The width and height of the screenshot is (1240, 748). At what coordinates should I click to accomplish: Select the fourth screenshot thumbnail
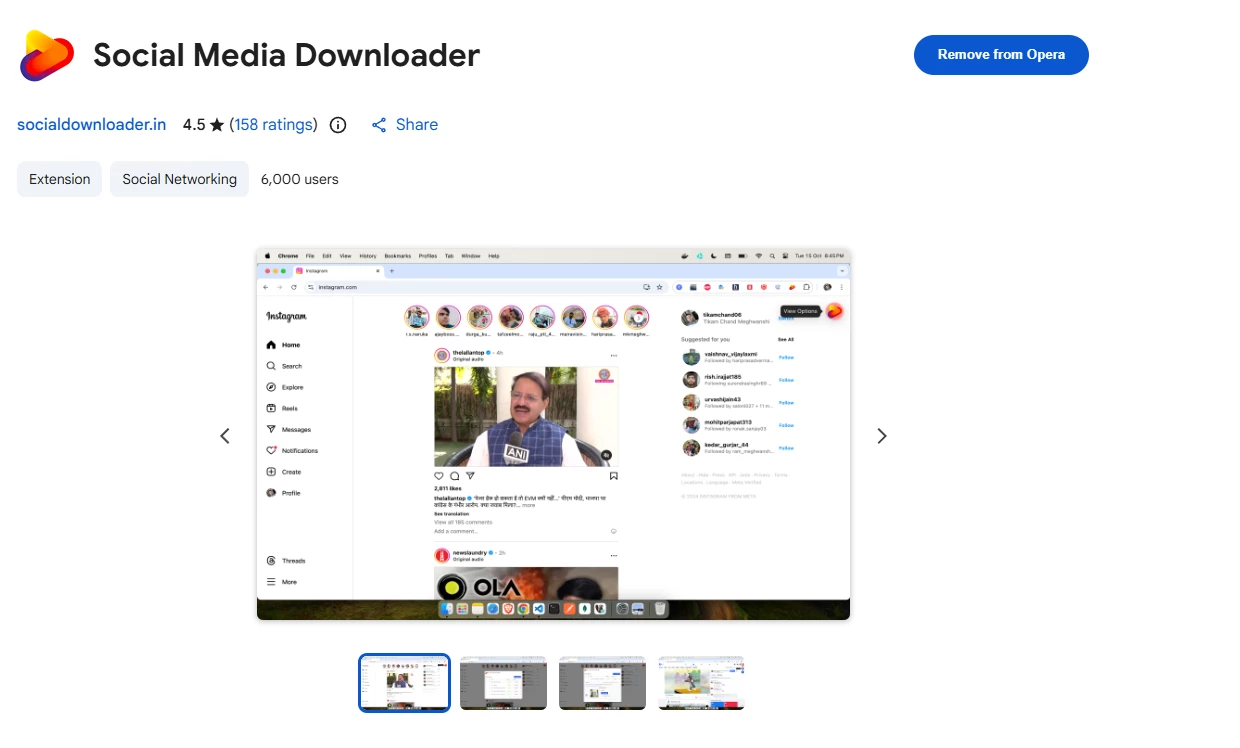(x=701, y=683)
